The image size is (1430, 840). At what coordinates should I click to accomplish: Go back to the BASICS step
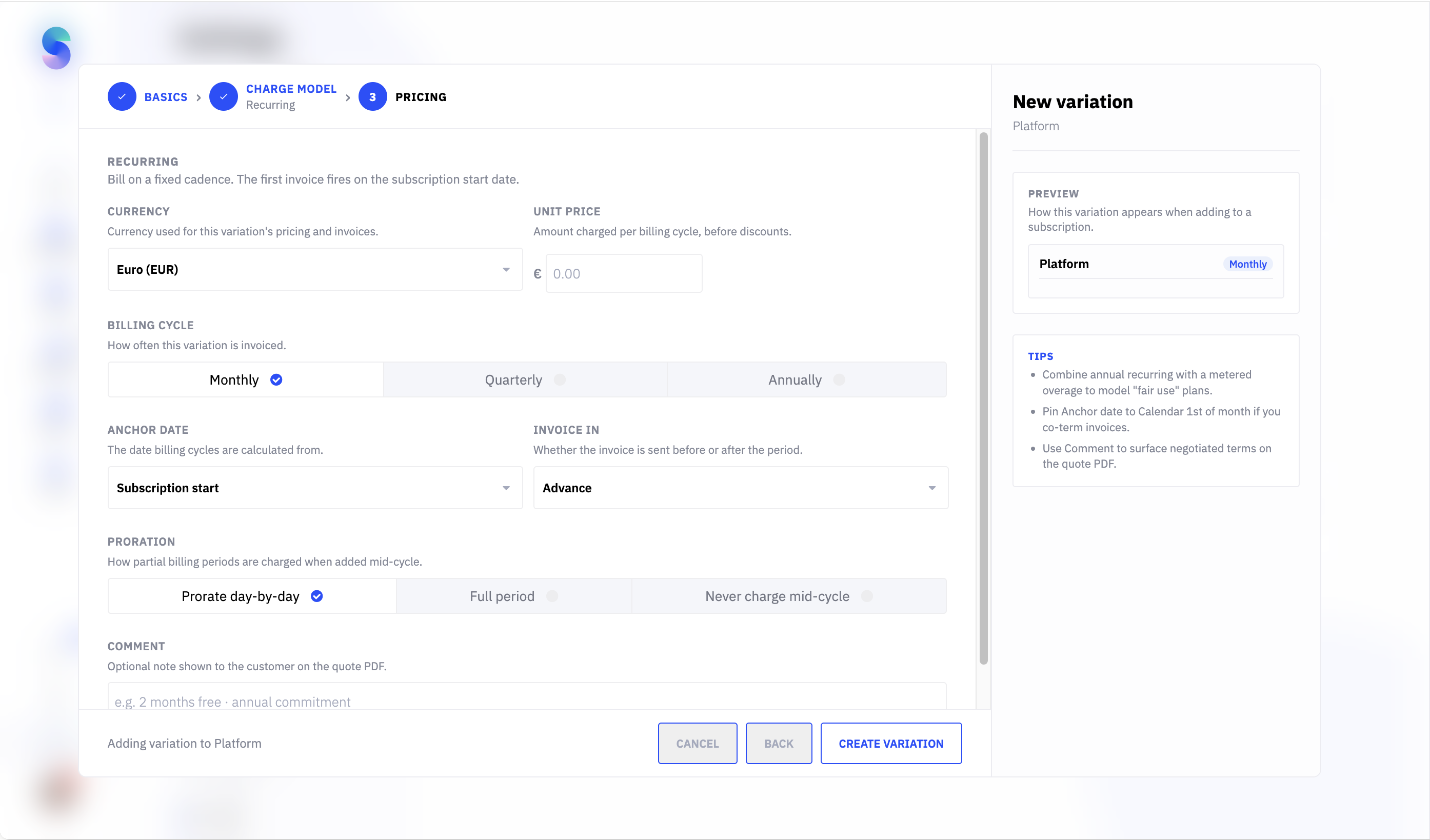tap(166, 97)
